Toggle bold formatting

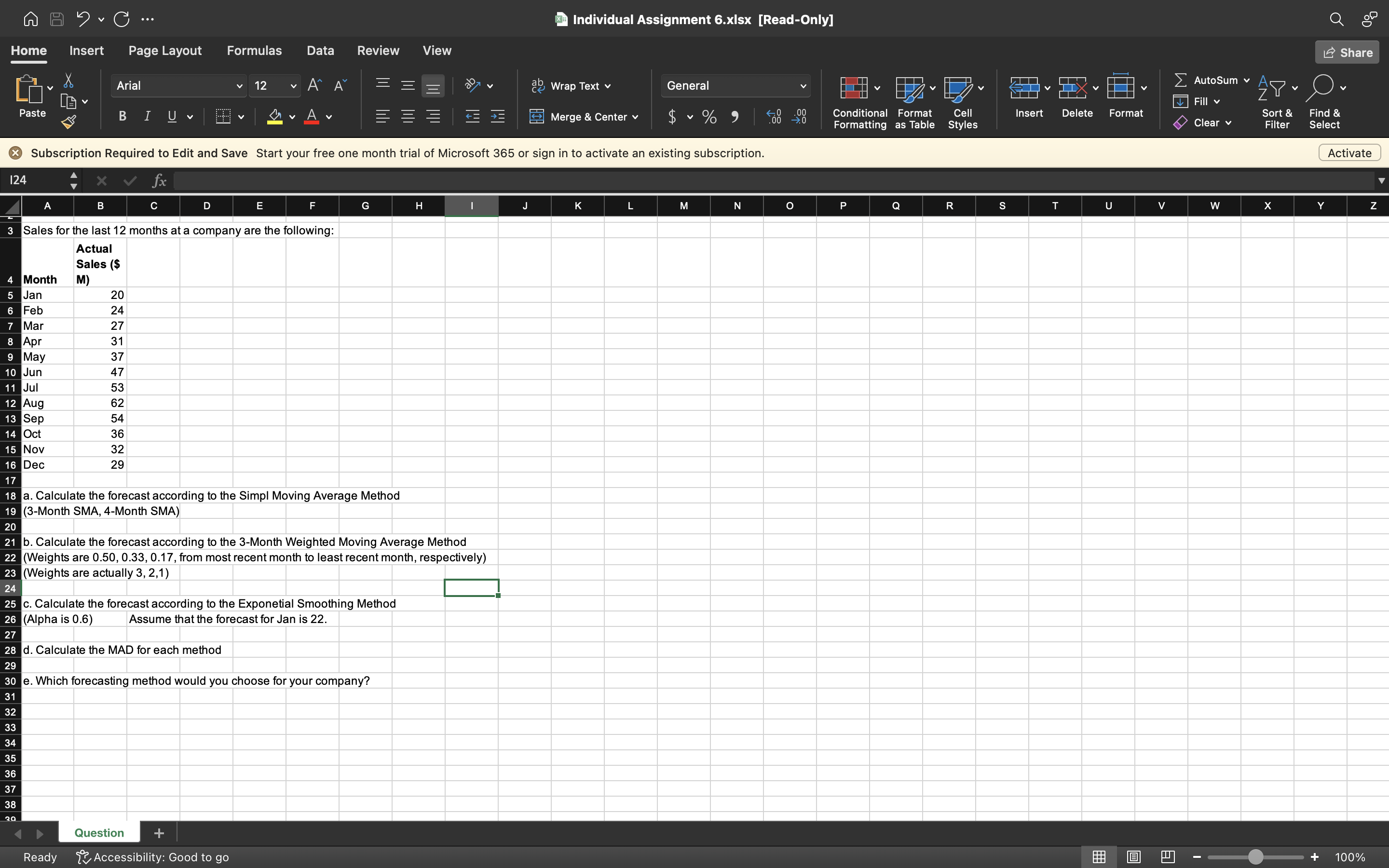(x=122, y=116)
